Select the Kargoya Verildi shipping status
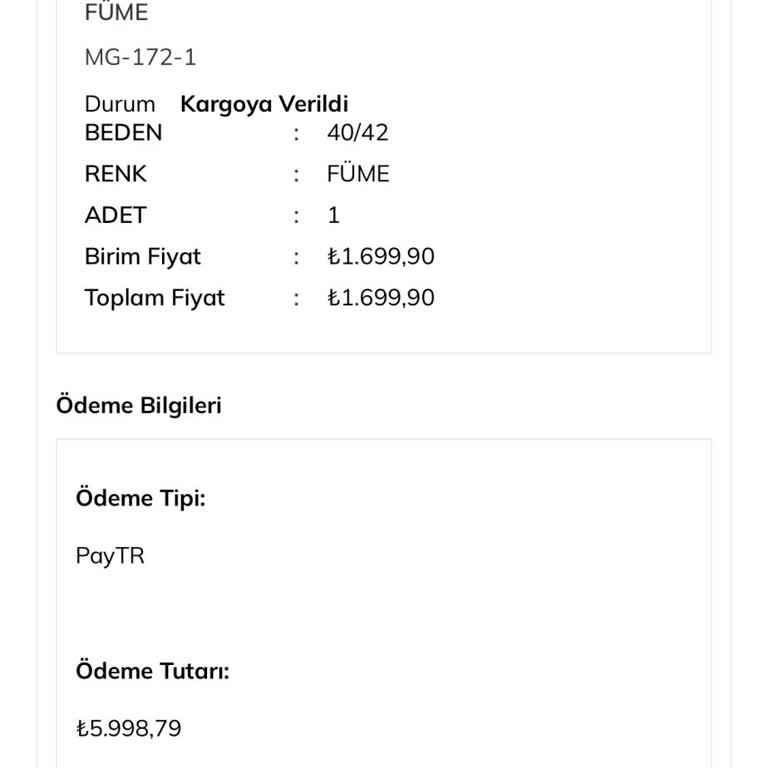768x768 pixels. (264, 104)
